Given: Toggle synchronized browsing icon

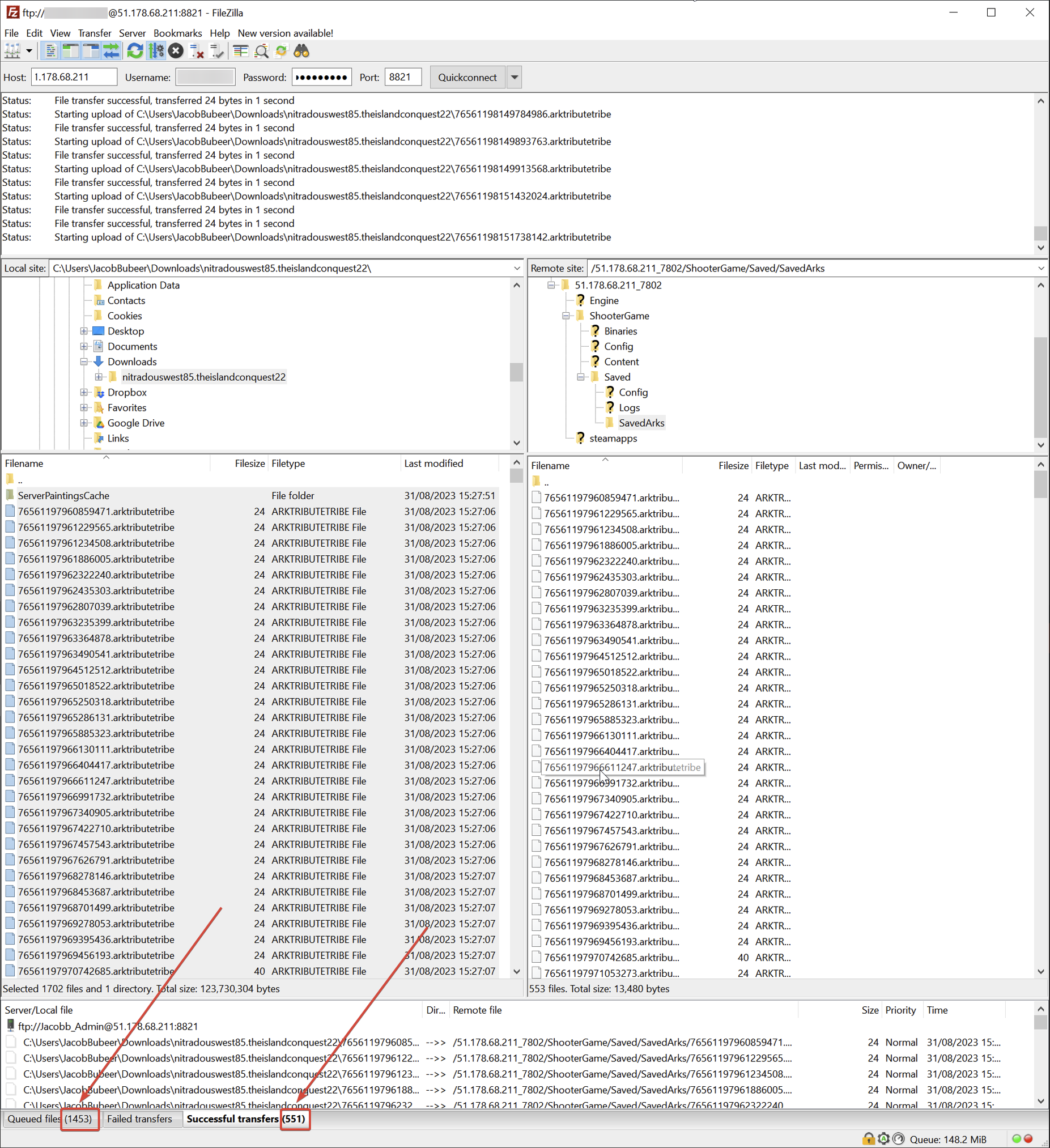Looking at the screenshot, I should [x=281, y=51].
